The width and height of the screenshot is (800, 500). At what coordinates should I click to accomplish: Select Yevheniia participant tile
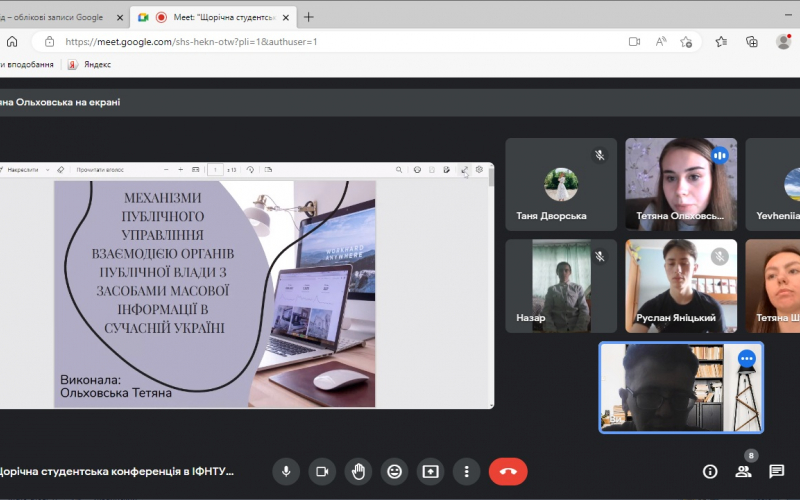pos(773,184)
